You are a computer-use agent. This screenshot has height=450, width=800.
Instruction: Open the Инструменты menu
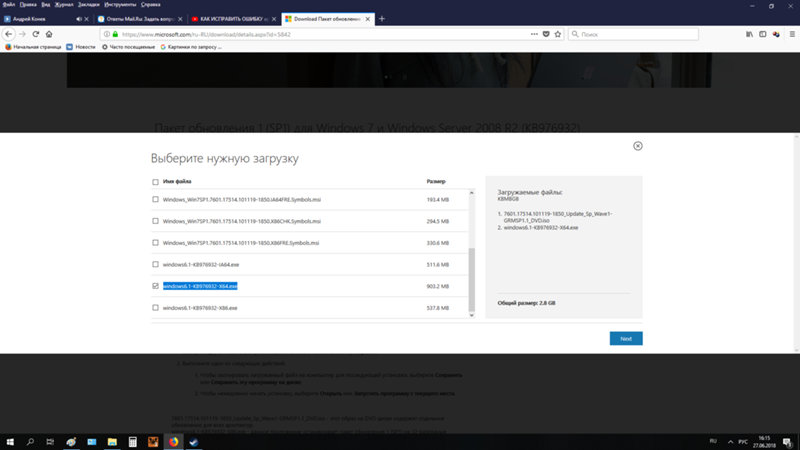tap(120, 5)
